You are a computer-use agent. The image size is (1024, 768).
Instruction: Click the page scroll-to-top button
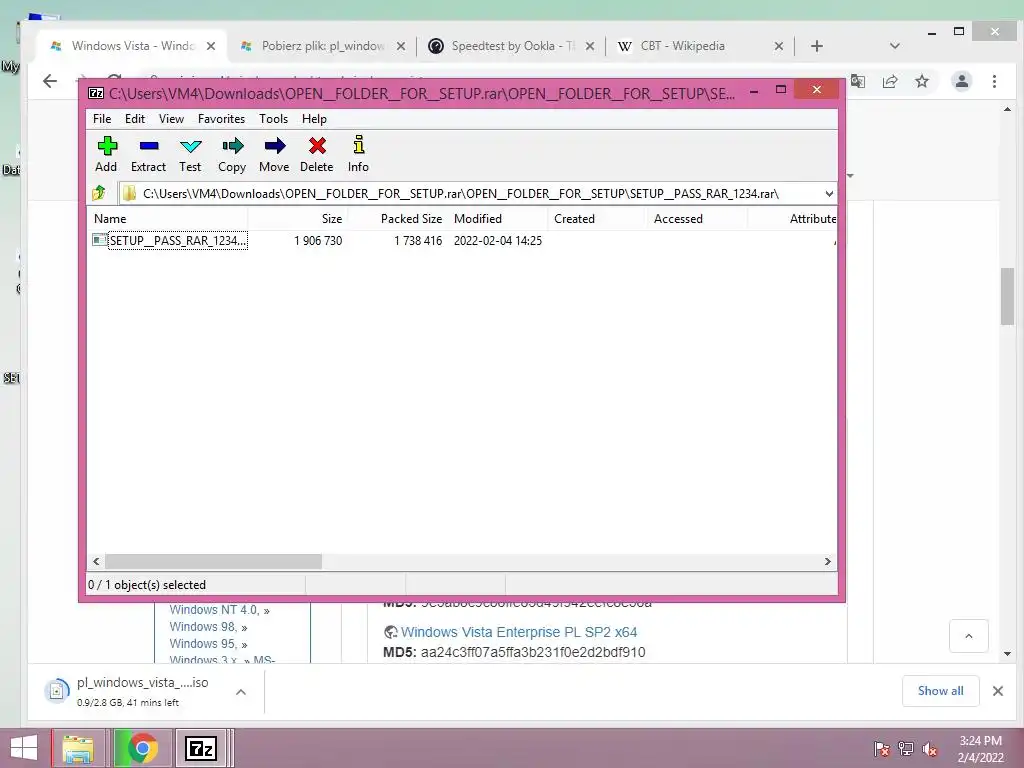click(x=968, y=636)
